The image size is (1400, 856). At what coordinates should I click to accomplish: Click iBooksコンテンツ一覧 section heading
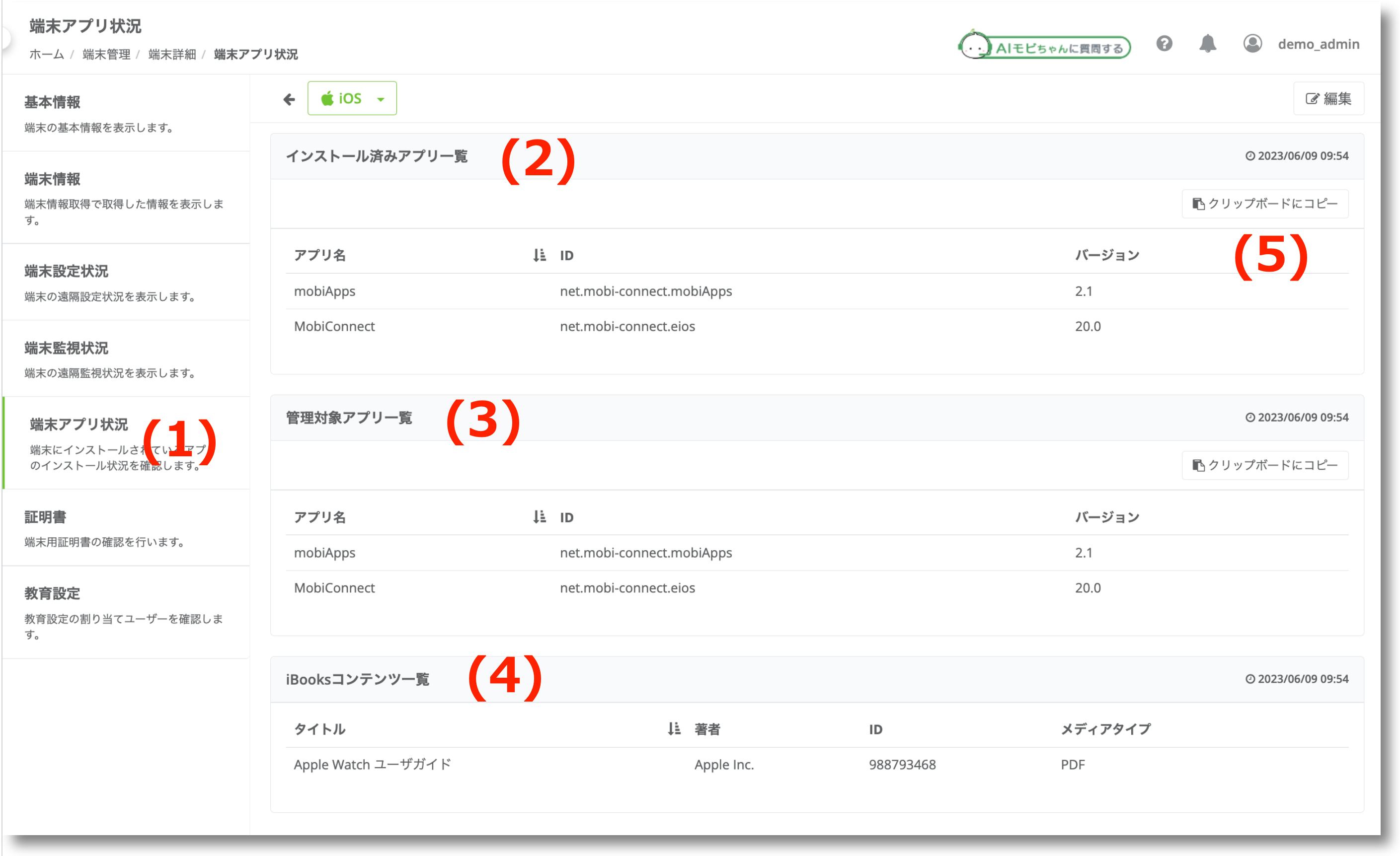(x=357, y=679)
